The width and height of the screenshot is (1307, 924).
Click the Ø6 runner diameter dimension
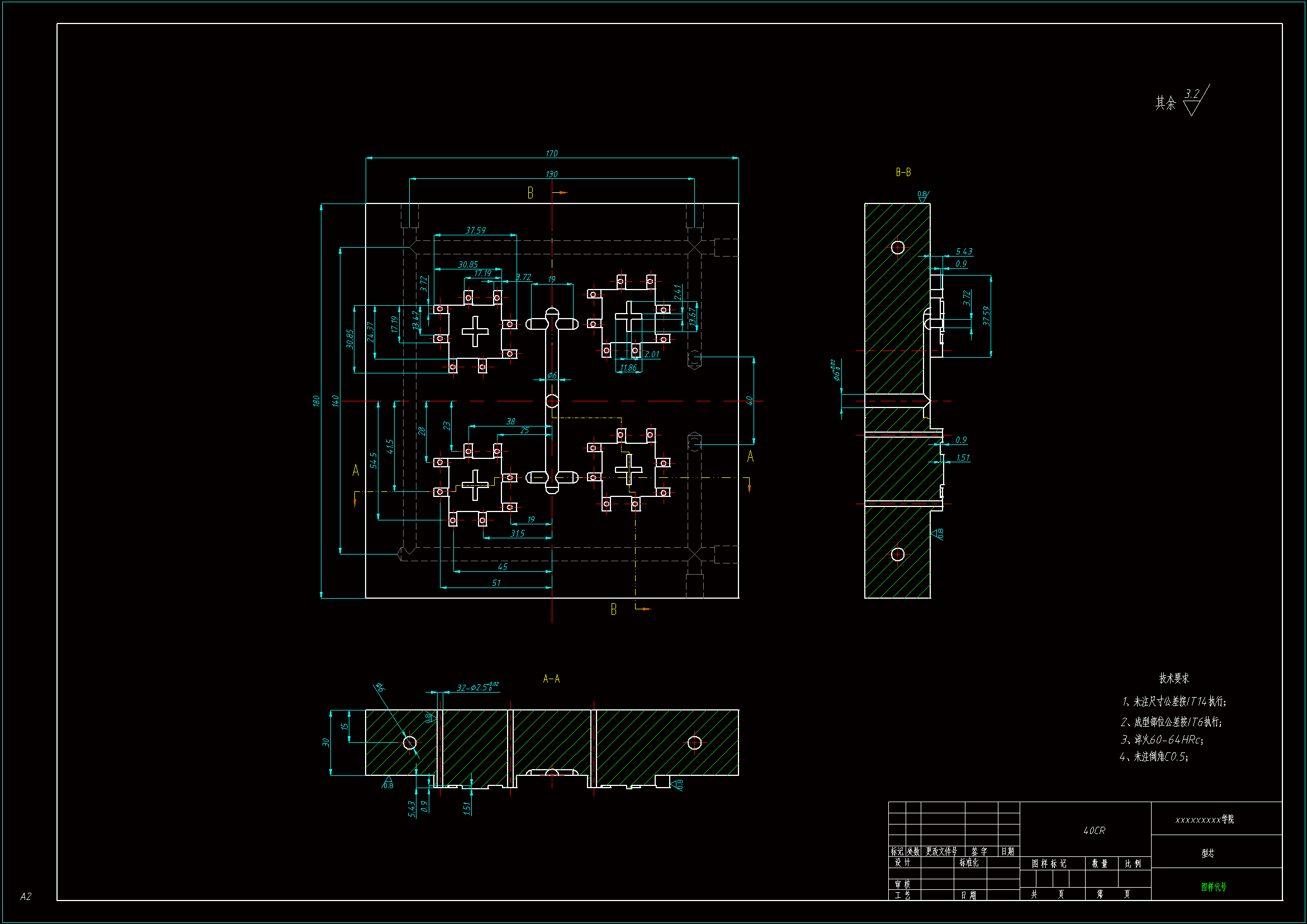click(x=552, y=376)
